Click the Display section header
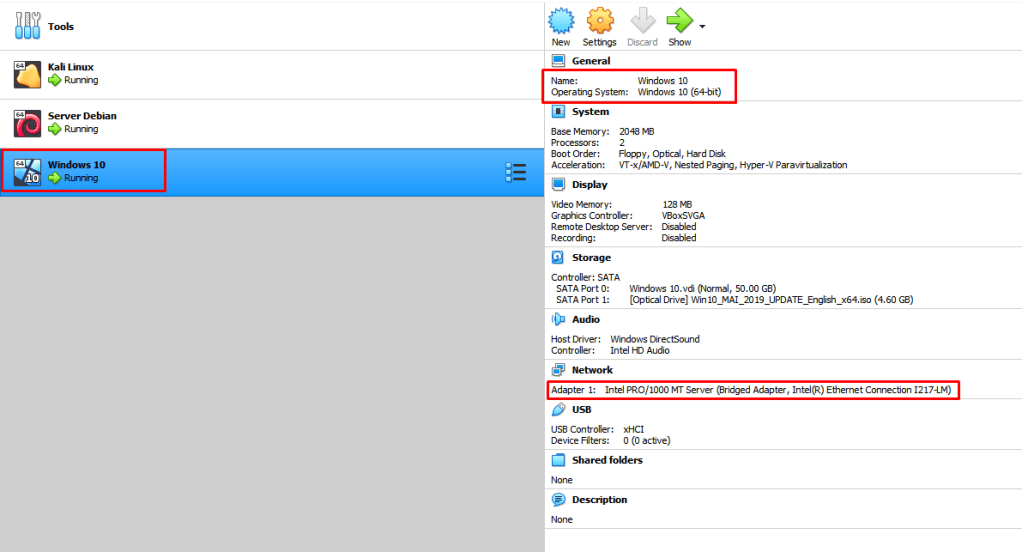This screenshot has height=552, width=1022. pos(590,185)
